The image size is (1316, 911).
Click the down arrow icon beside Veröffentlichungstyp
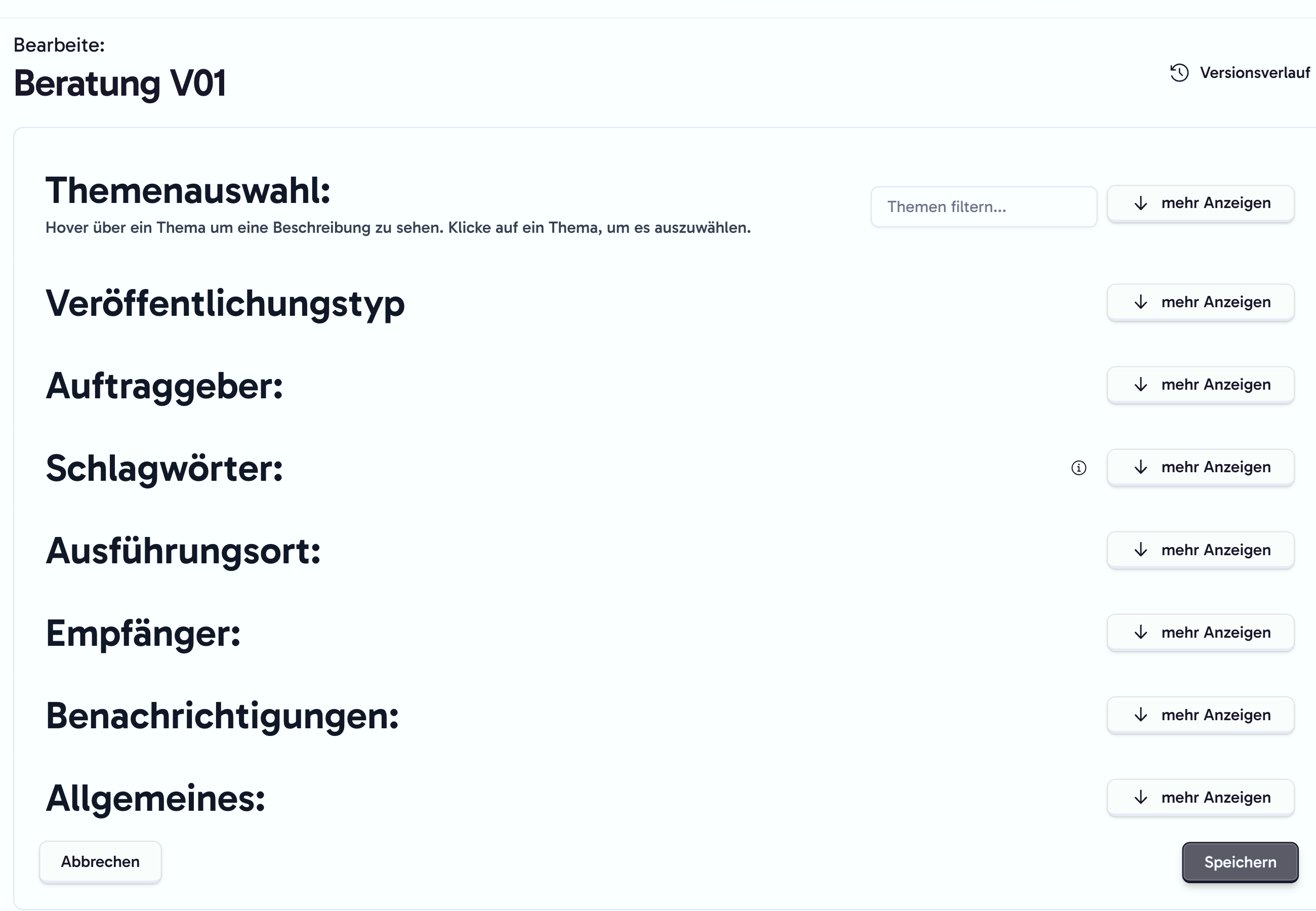pyautogui.click(x=1141, y=302)
